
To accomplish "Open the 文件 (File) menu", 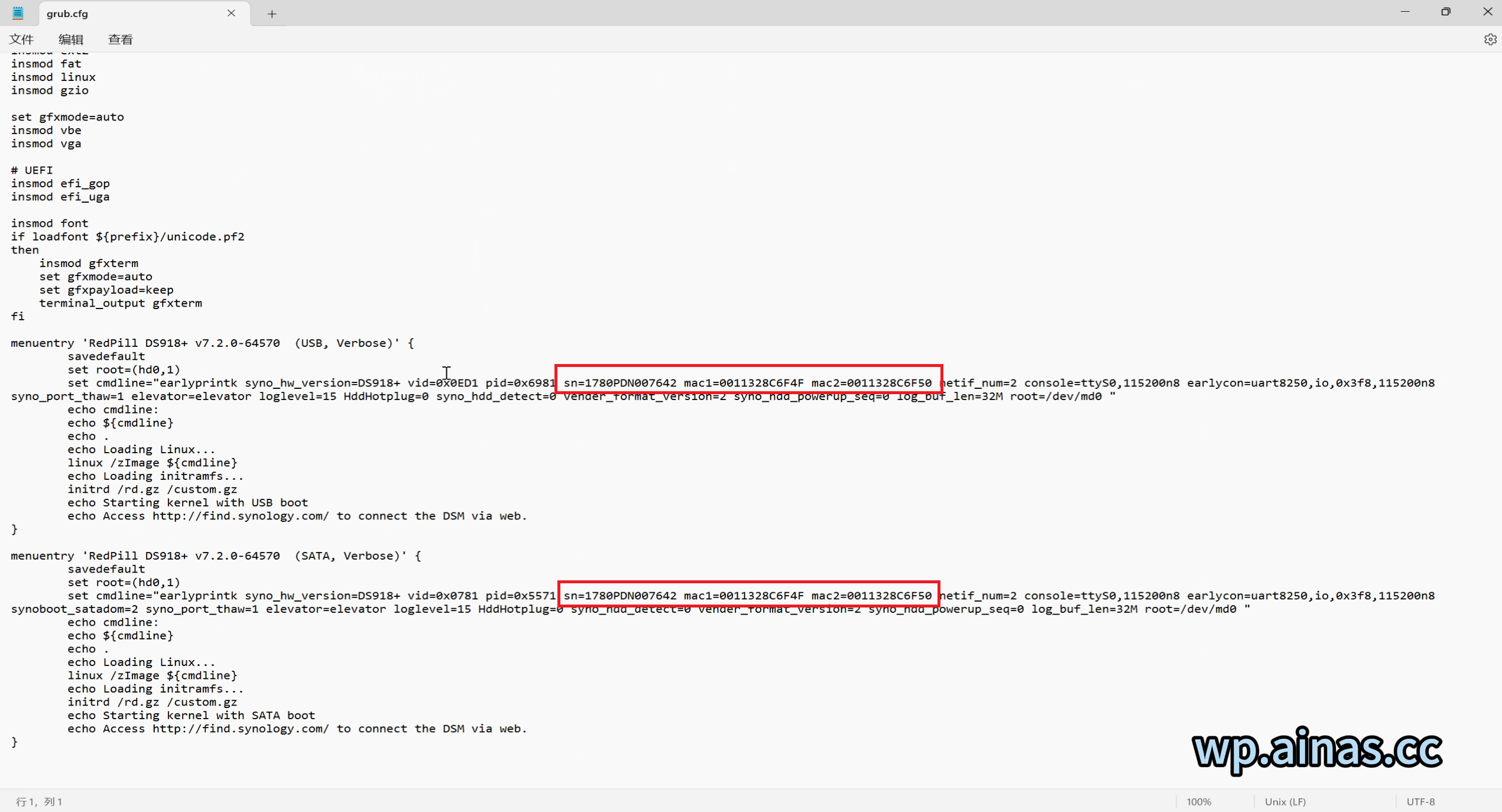I will click(22, 40).
